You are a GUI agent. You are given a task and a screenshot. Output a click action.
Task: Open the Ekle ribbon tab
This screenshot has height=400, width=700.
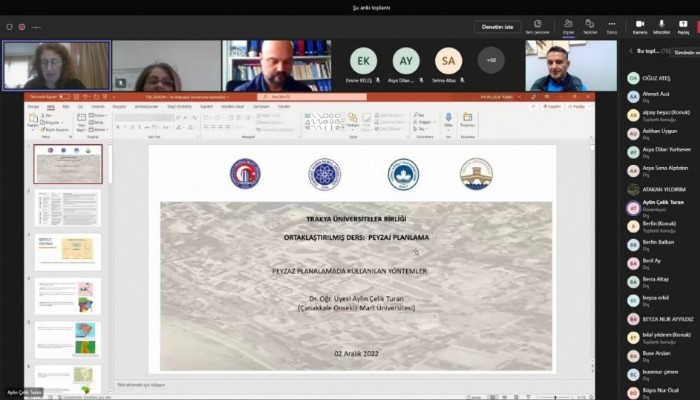click(x=66, y=107)
